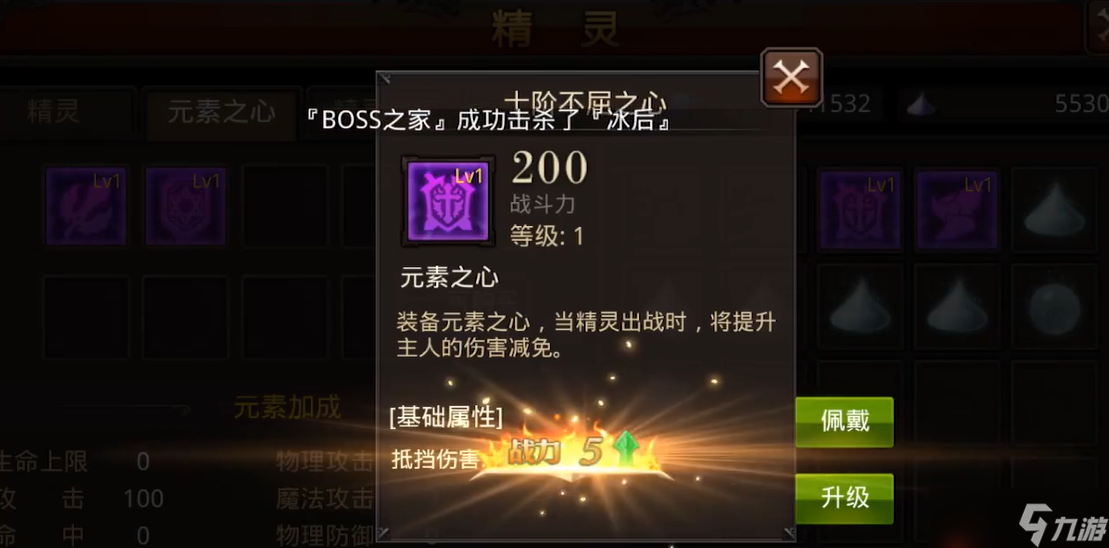This screenshot has height=548, width=1109.
Task: Tap the empty slot below feather-axe heart
Action: coord(86,317)
